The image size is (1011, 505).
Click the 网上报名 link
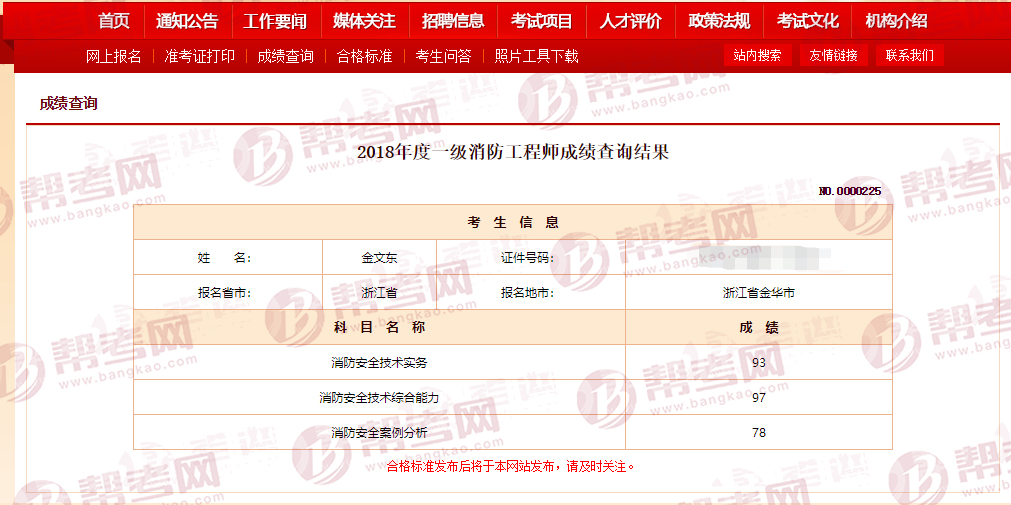(113, 56)
